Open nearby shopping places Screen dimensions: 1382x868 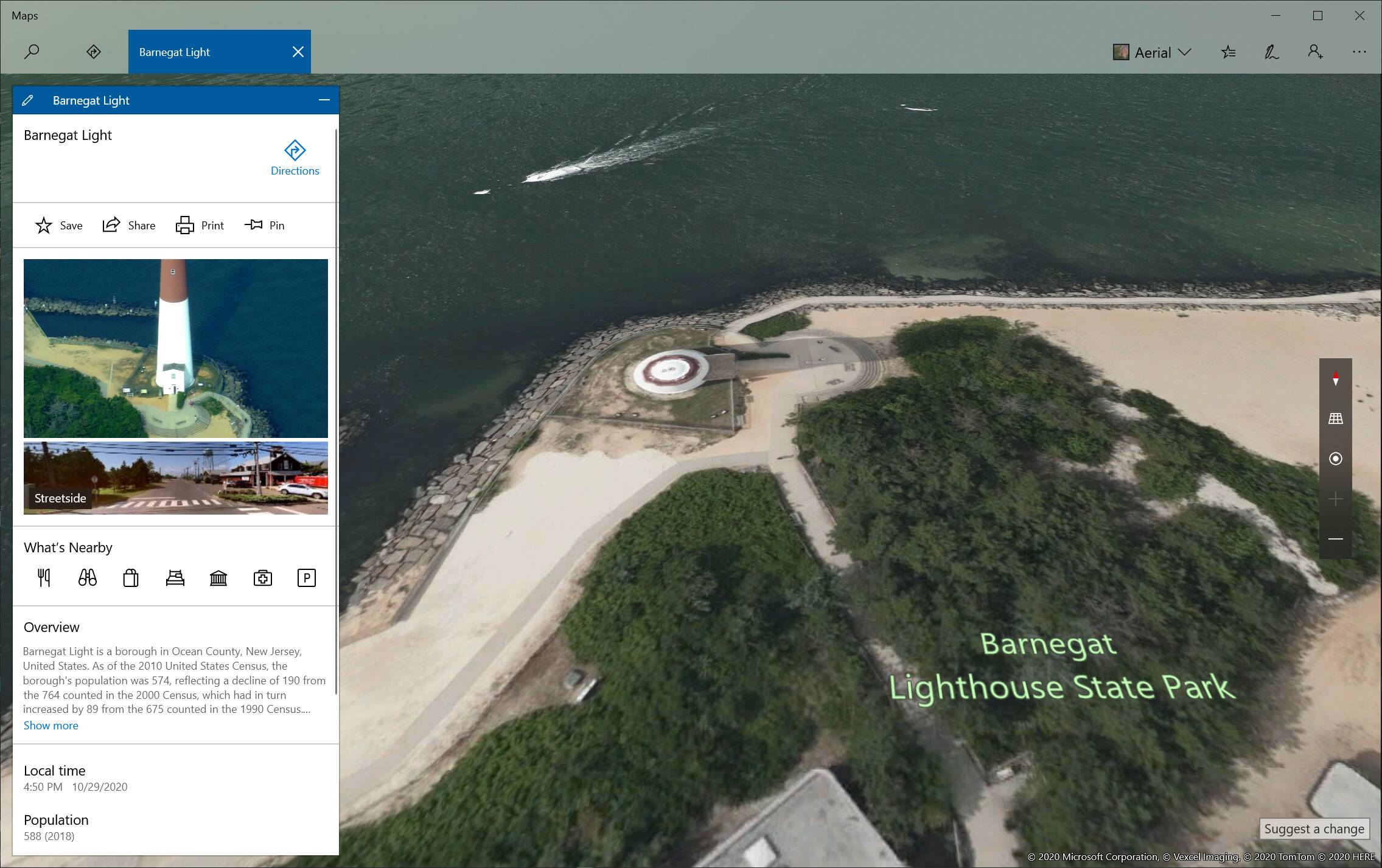pos(131,577)
